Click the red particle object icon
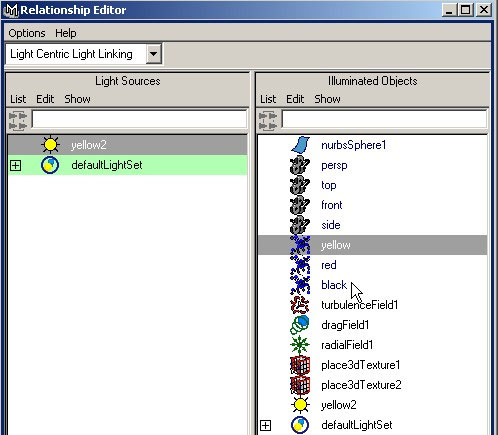The width and height of the screenshot is (498, 435). pos(300,265)
